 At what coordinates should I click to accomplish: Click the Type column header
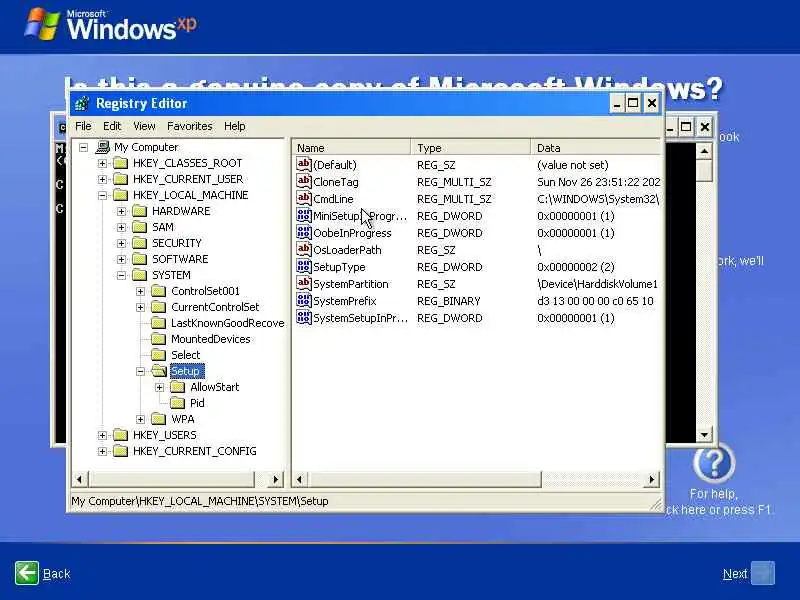click(470, 148)
